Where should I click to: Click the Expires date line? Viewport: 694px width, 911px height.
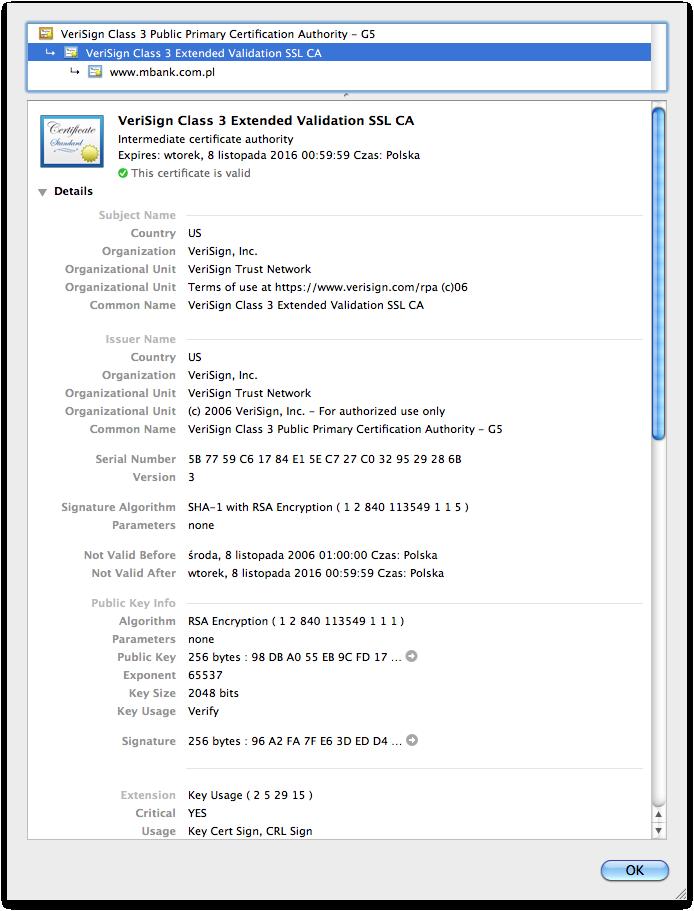click(269, 155)
